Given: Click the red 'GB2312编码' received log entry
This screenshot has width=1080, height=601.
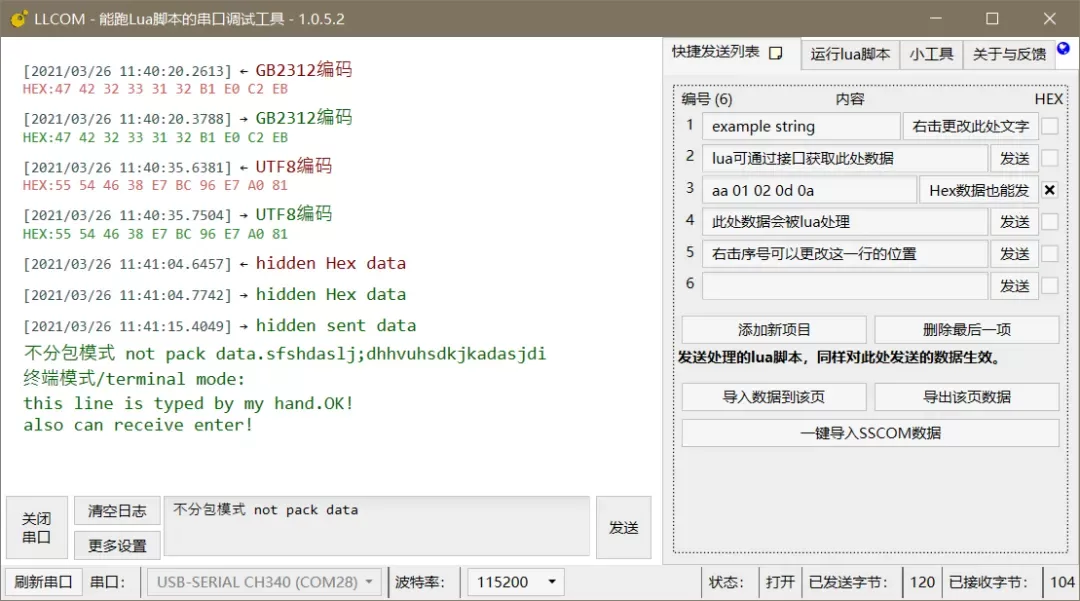Looking at the screenshot, I should tap(304, 70).
